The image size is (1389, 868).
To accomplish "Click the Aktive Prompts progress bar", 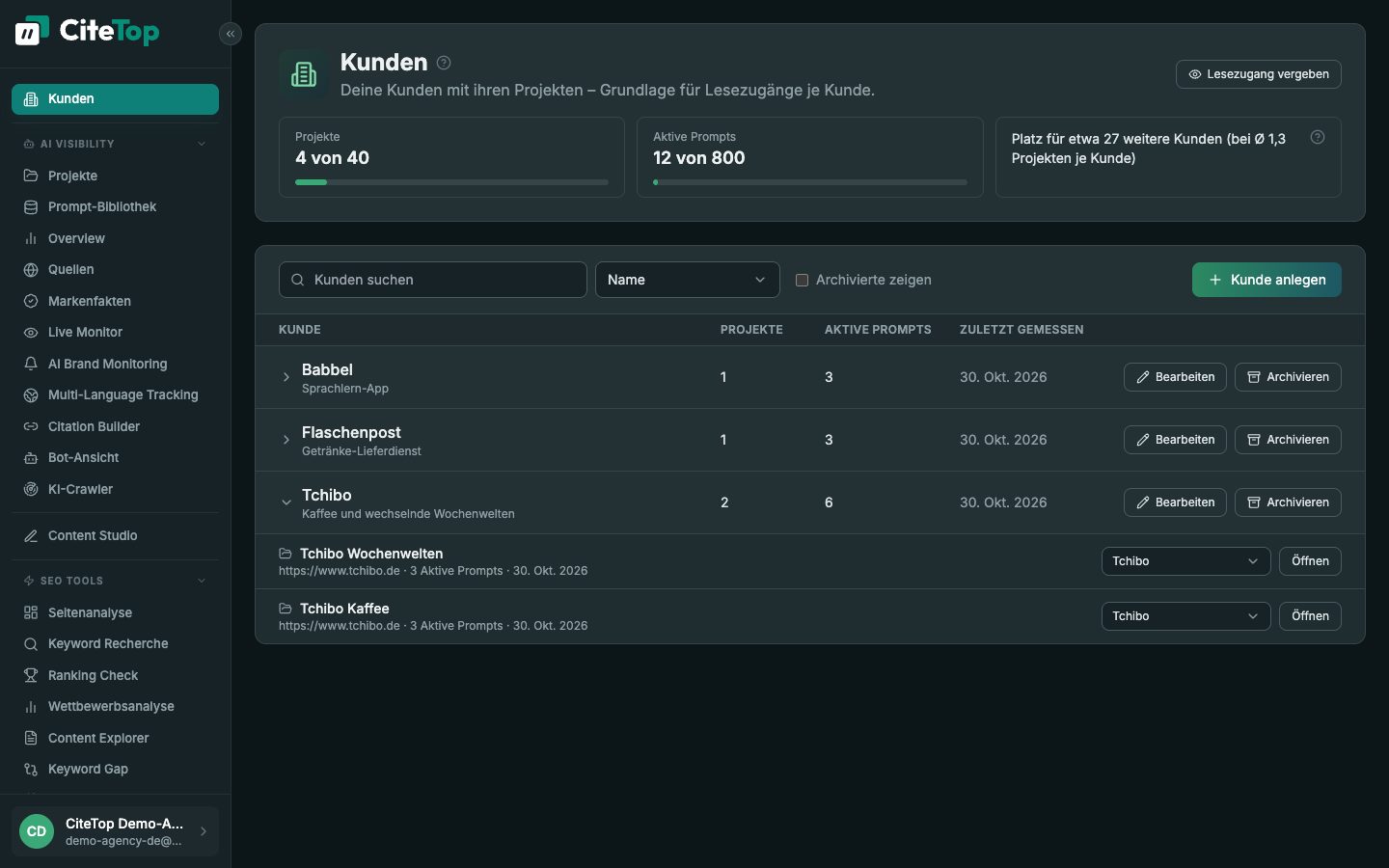I will click(x=810, y=182).
